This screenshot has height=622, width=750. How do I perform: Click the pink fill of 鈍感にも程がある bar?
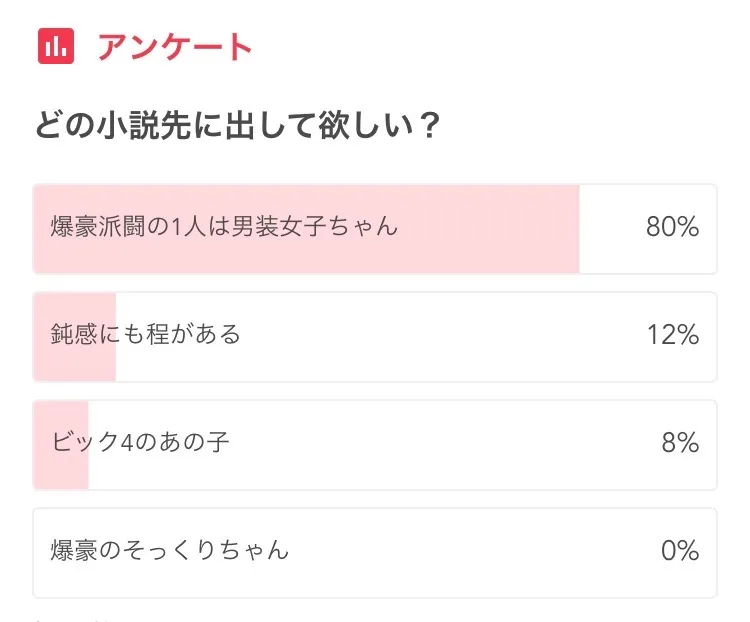pyautogui.click(x=75, y=337)
